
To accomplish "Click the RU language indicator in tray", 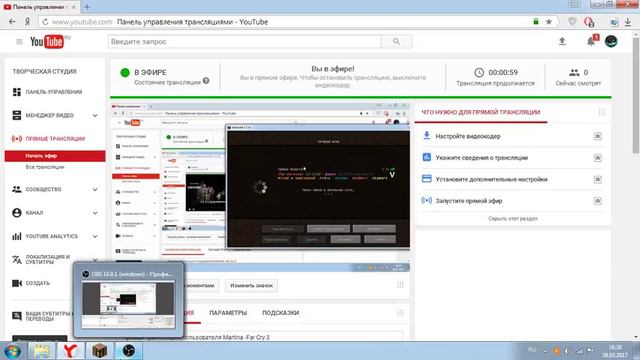I will click(532, 350).
